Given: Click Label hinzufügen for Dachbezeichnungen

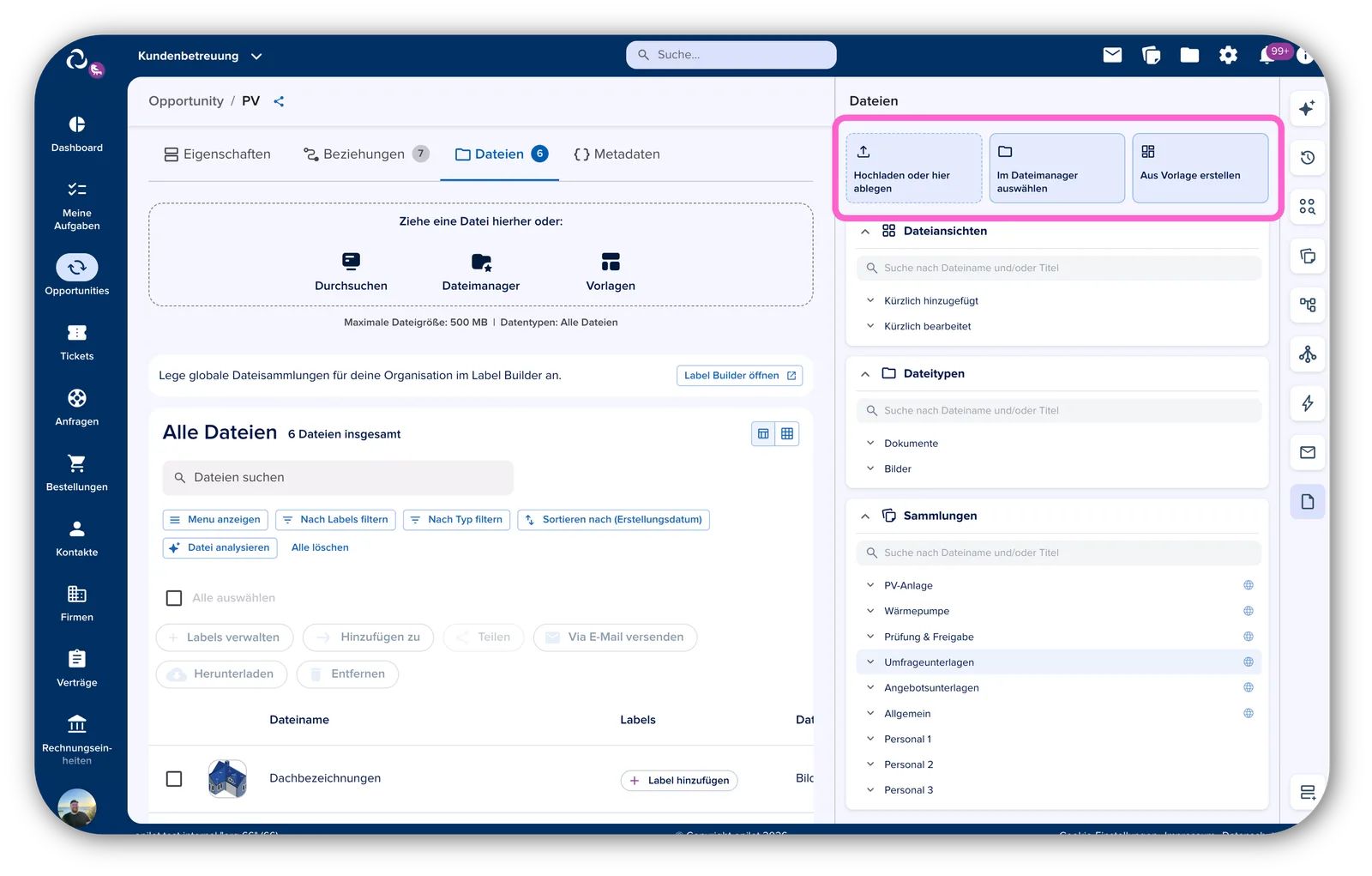Looking at the screenshot, I should tap(679, 781).
